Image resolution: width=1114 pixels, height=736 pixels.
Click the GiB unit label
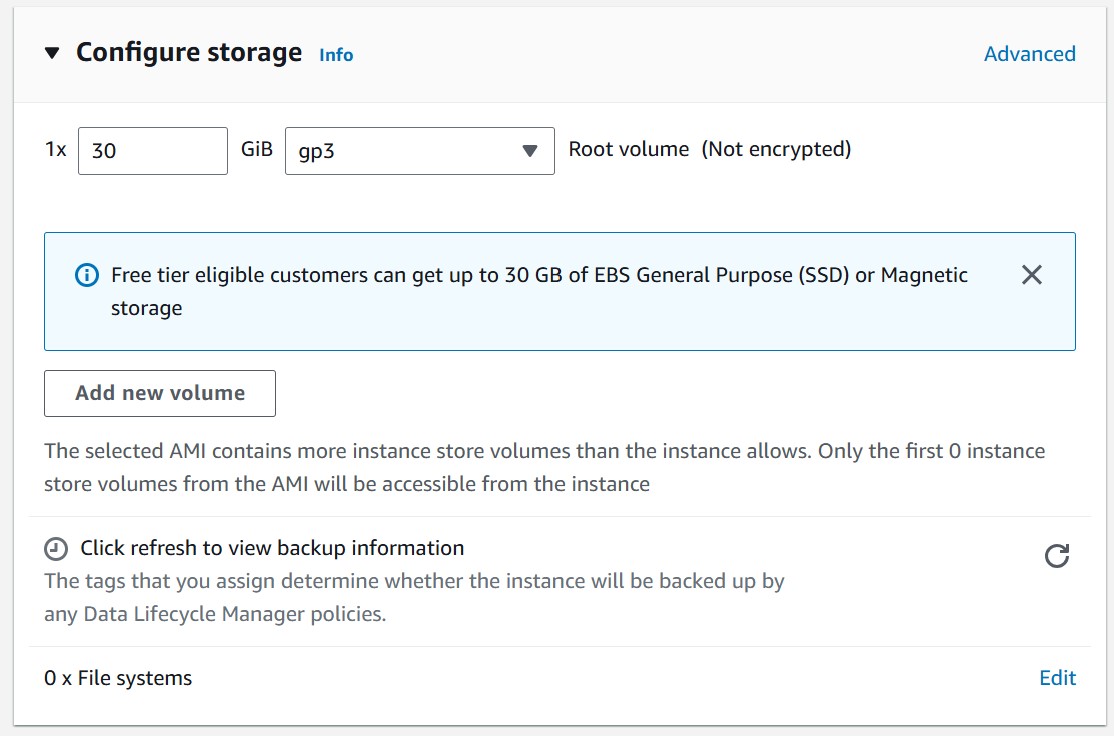pos(257,150)
